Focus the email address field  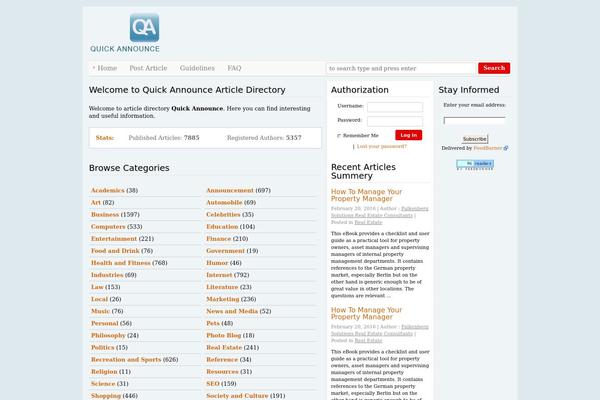coord(474,121)
